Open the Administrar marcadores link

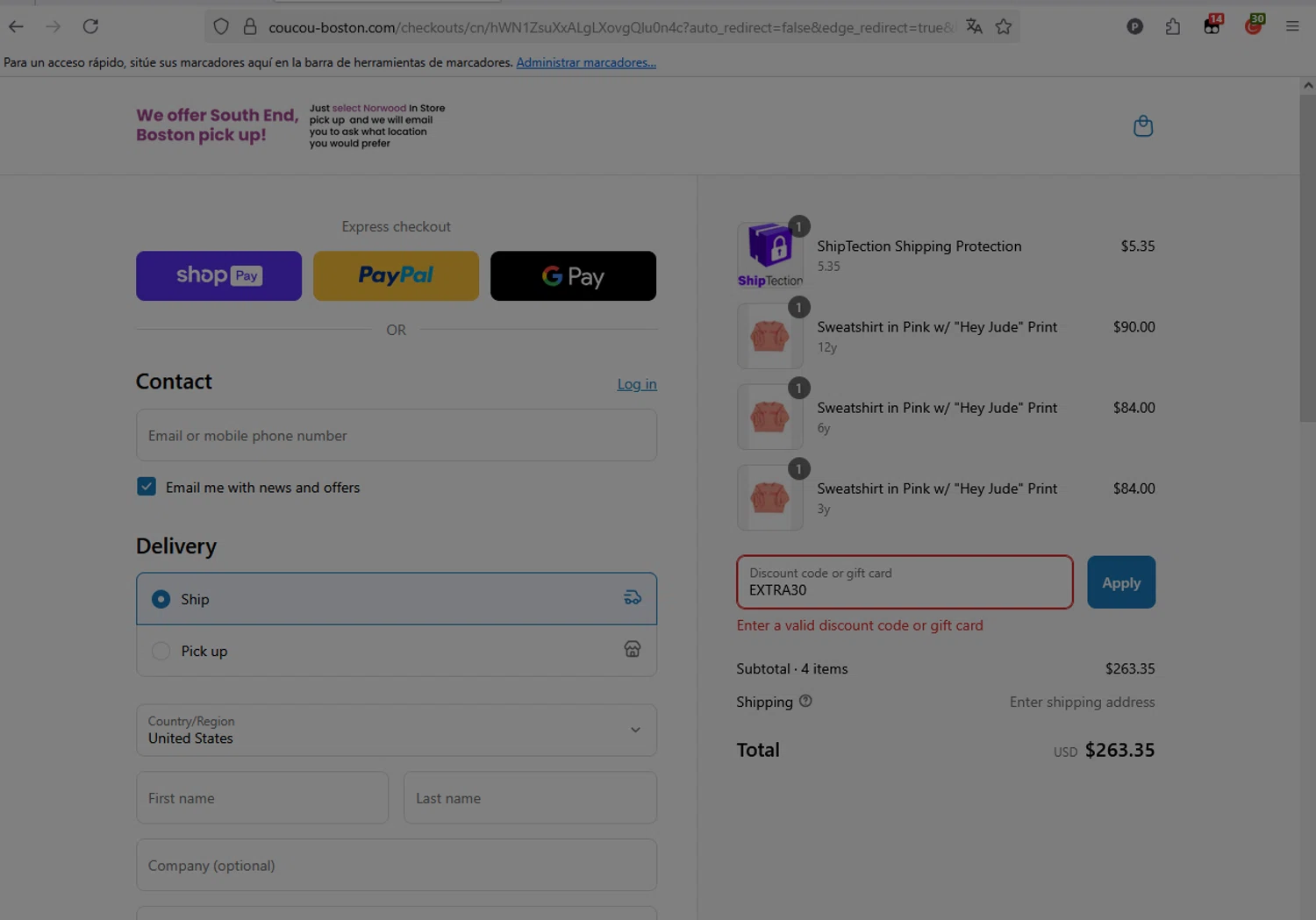point(586,62)
